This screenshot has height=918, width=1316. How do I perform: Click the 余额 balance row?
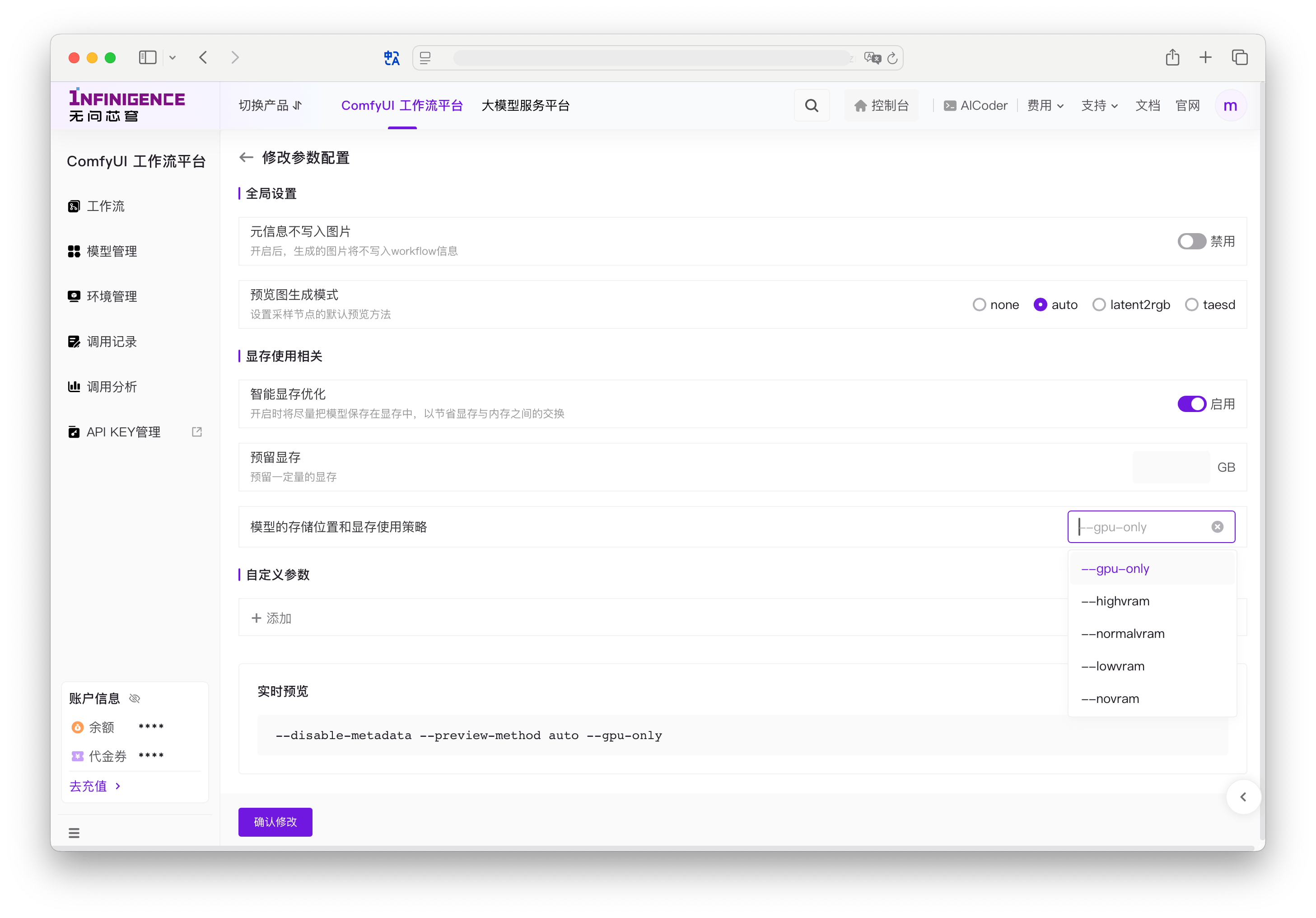click(117, 728)
